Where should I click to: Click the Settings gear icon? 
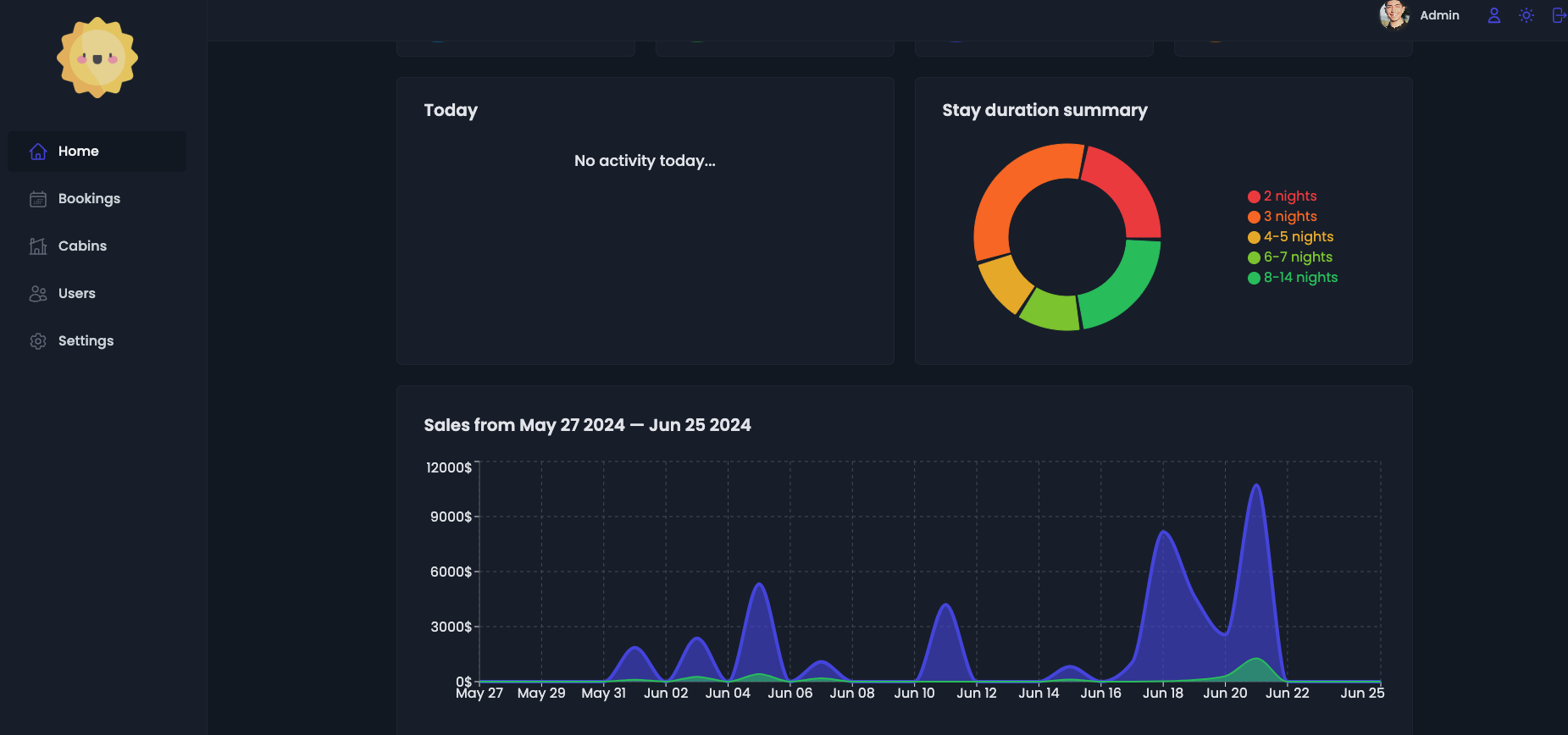(x=38, y=341)
